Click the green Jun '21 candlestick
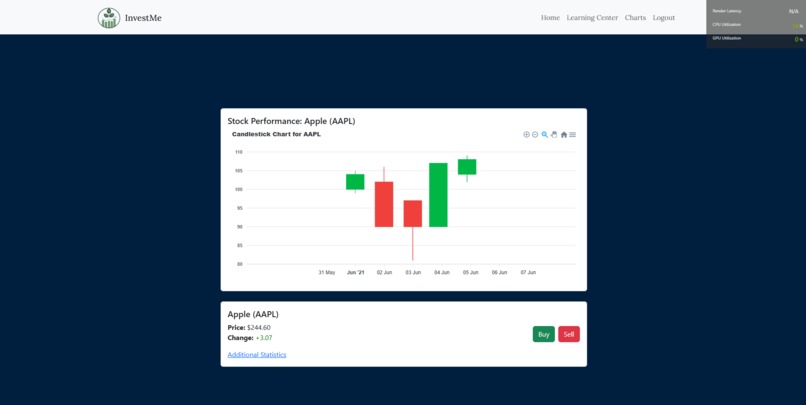The height and width of the screenshot is (405, 806). 355,182
